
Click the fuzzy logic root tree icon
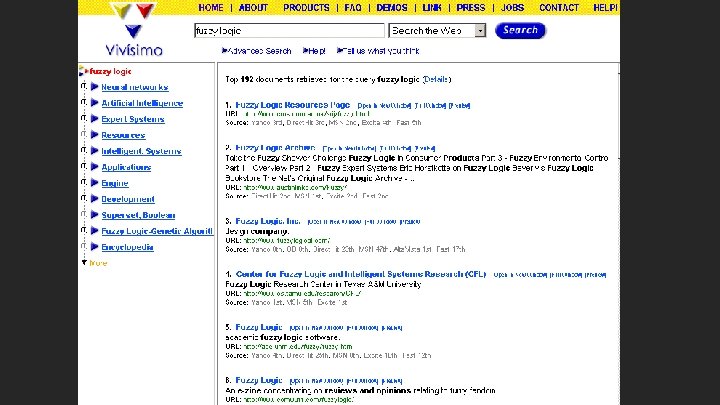tap(82, 71)
